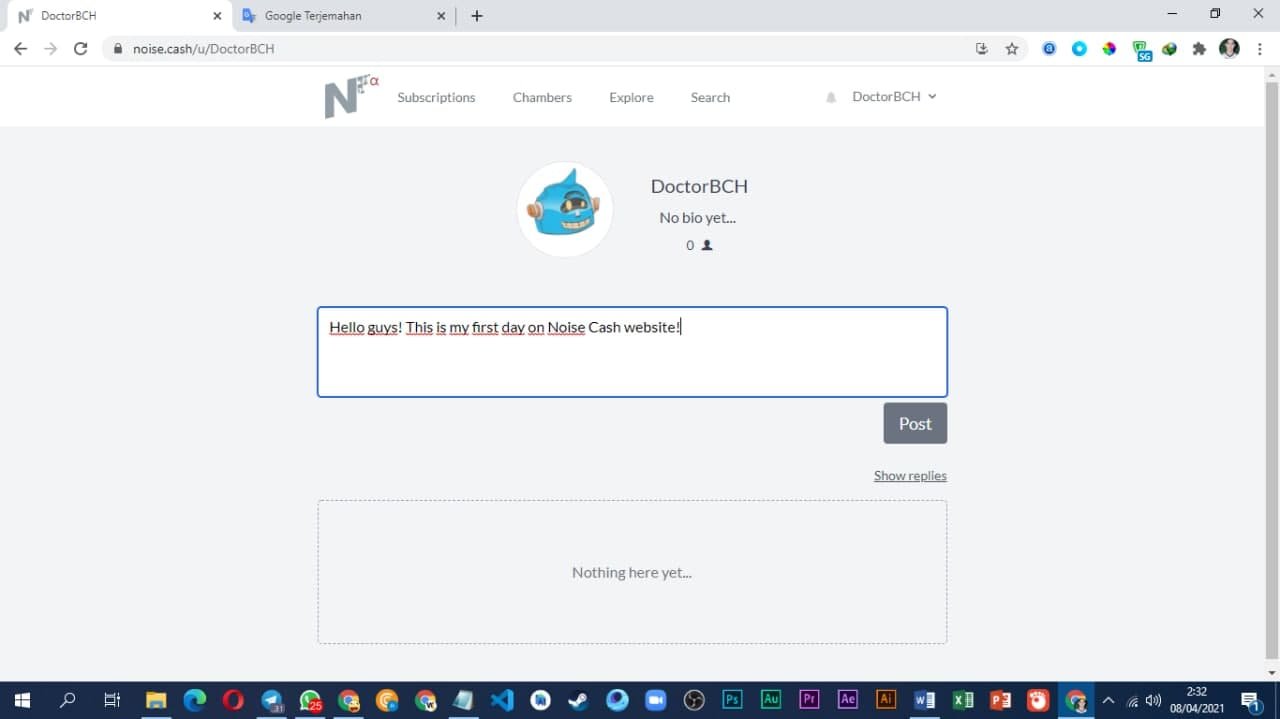Select the DoctorBCH browser tab
The height and width of the screenshot is (719, 1280).
point(118,16)
